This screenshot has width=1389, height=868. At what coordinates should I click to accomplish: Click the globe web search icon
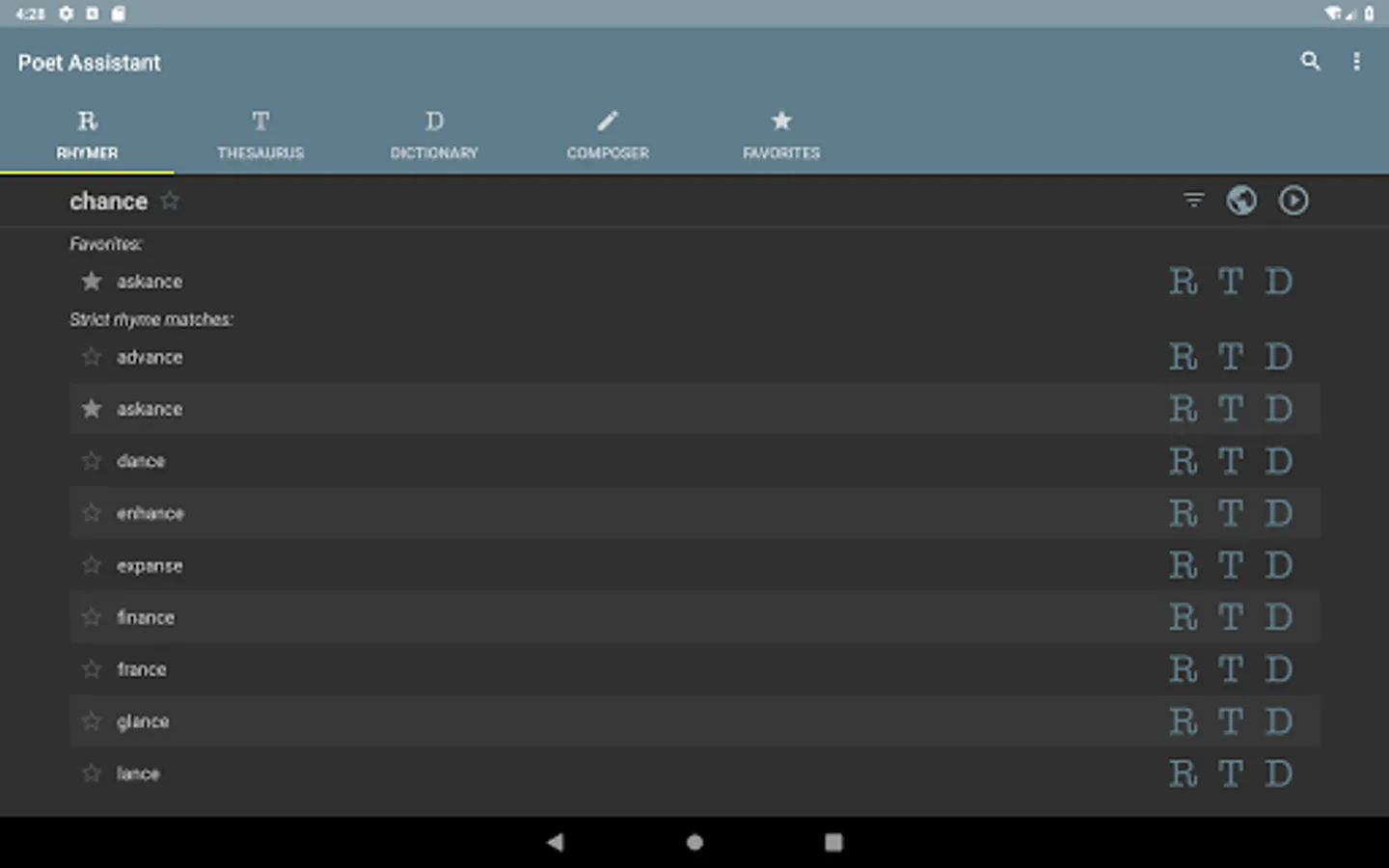1241,201
